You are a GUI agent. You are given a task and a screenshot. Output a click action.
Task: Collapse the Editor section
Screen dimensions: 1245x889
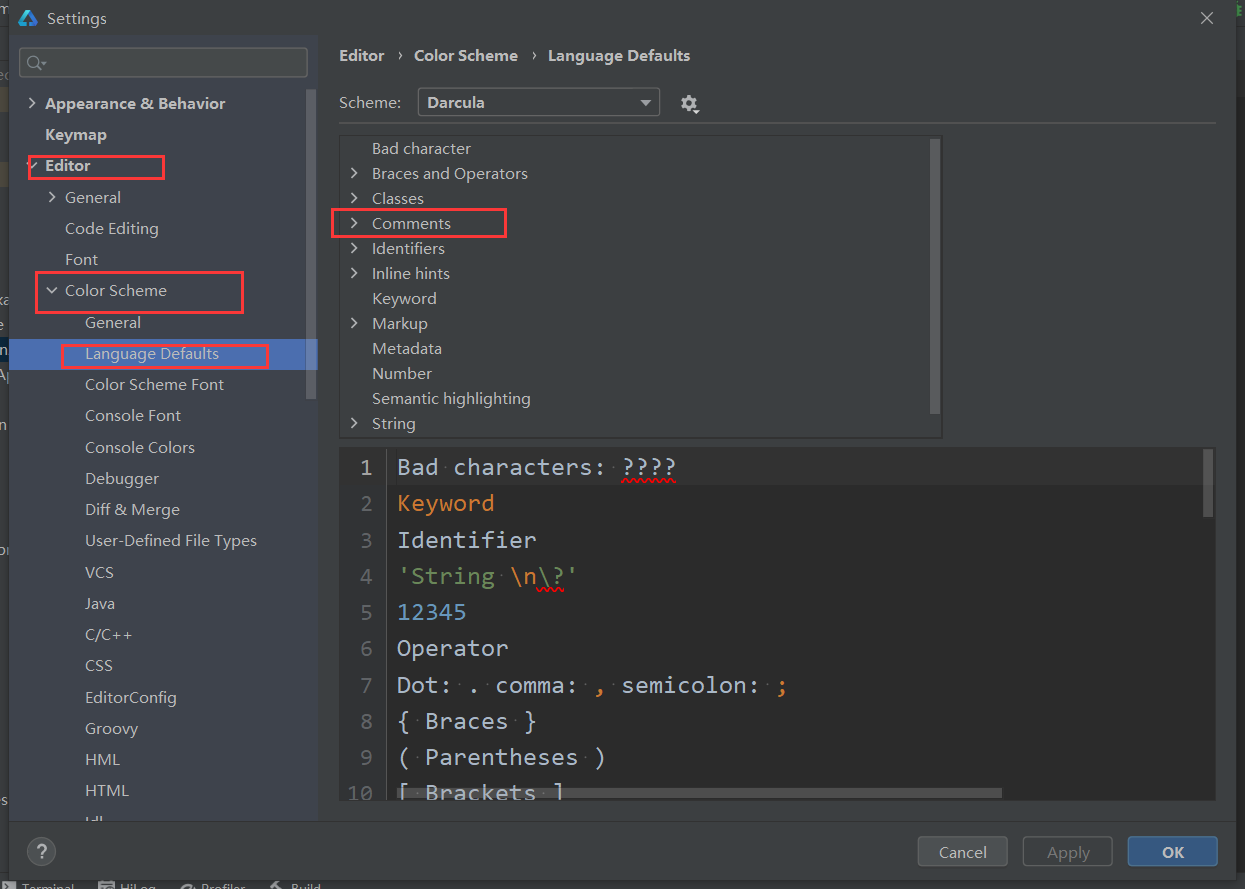[32, 165]
